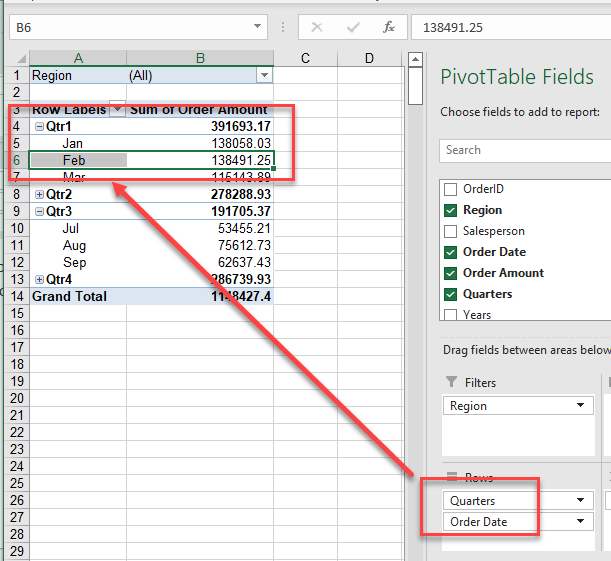611x561 pixels.
Task: Click the Insert Function fx icon
Action: 389,28
